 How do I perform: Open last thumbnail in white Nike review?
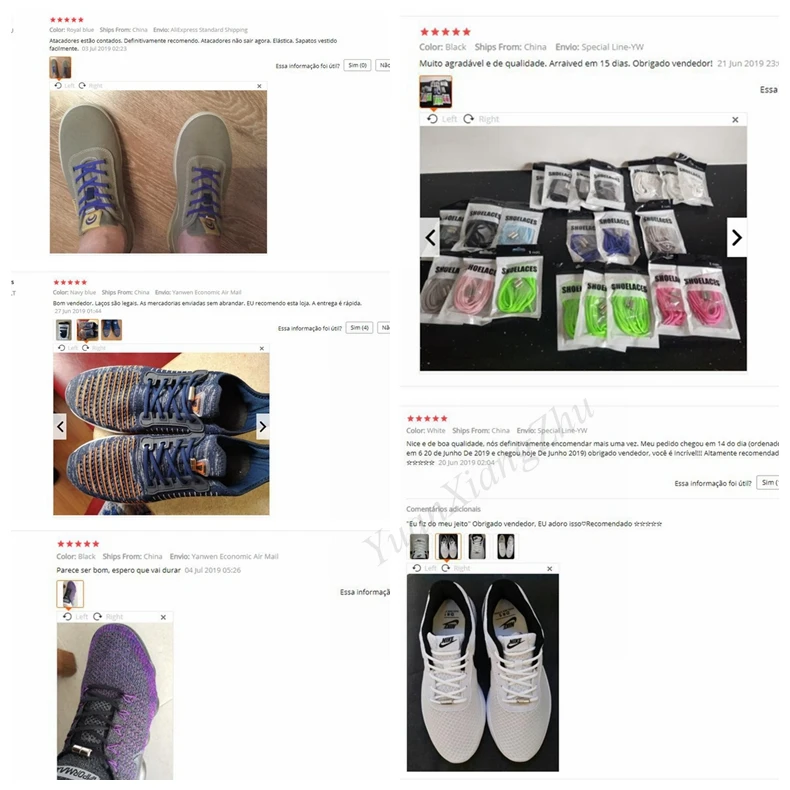coord(506,547)
